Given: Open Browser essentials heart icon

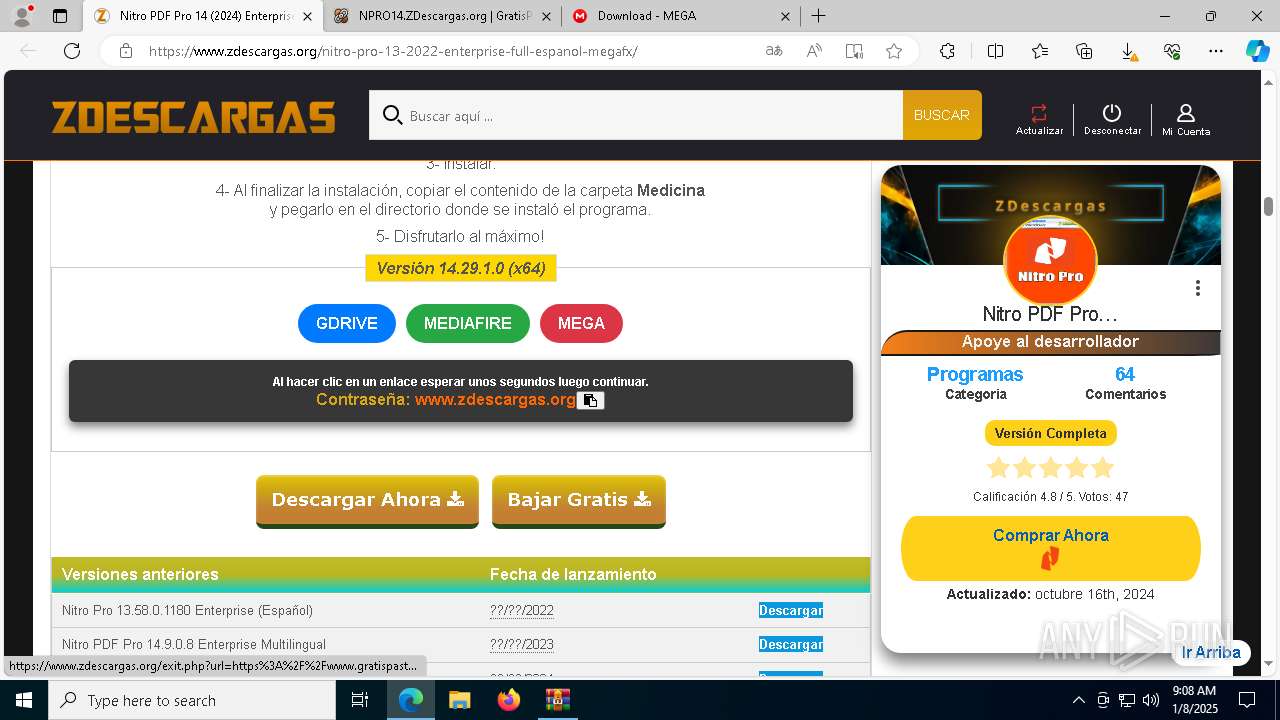Looking at the screenshot, I should coord(1172,51).
